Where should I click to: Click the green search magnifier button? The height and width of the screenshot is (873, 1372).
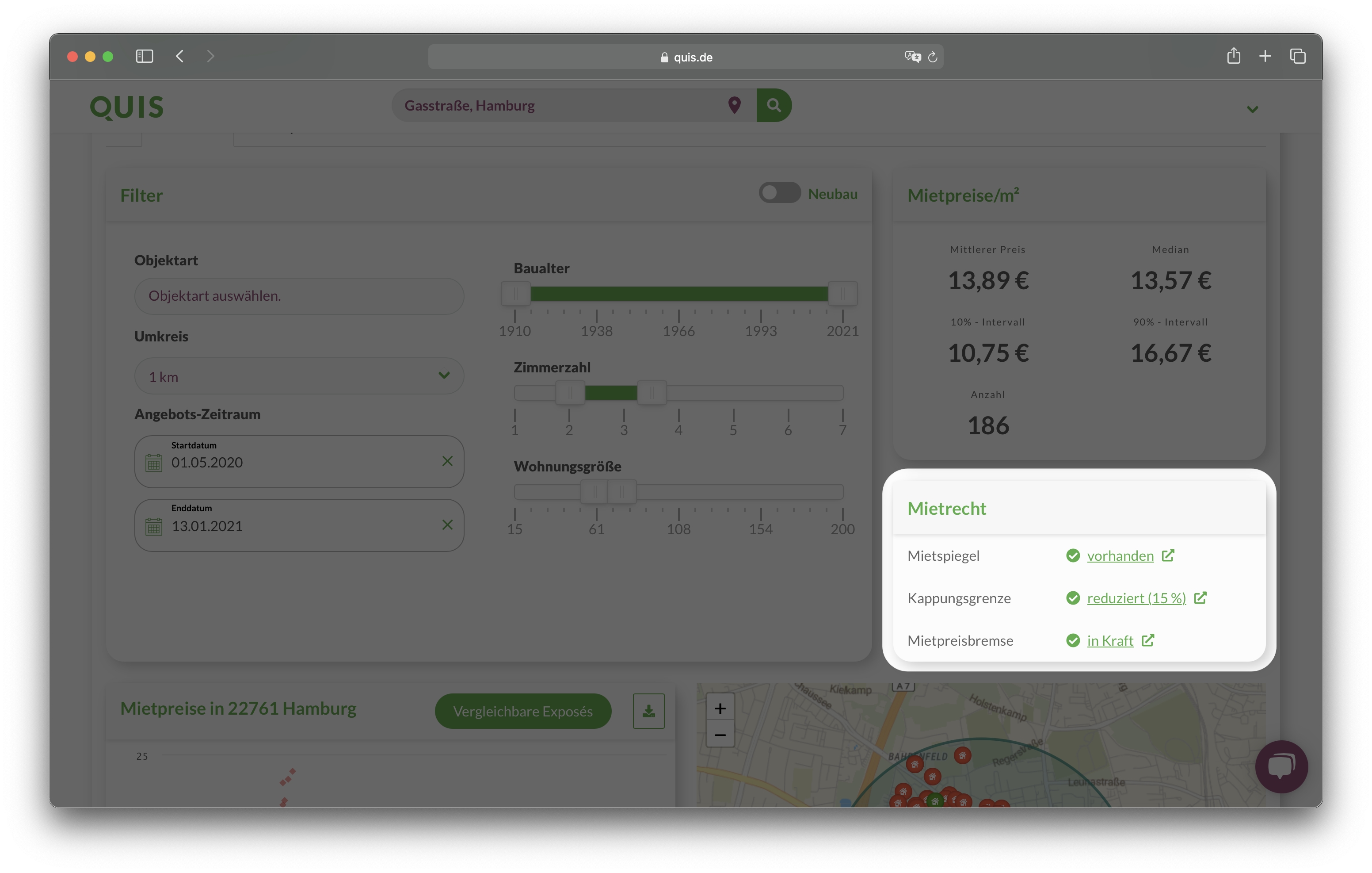pyautogui.click(x=774, y=105)
